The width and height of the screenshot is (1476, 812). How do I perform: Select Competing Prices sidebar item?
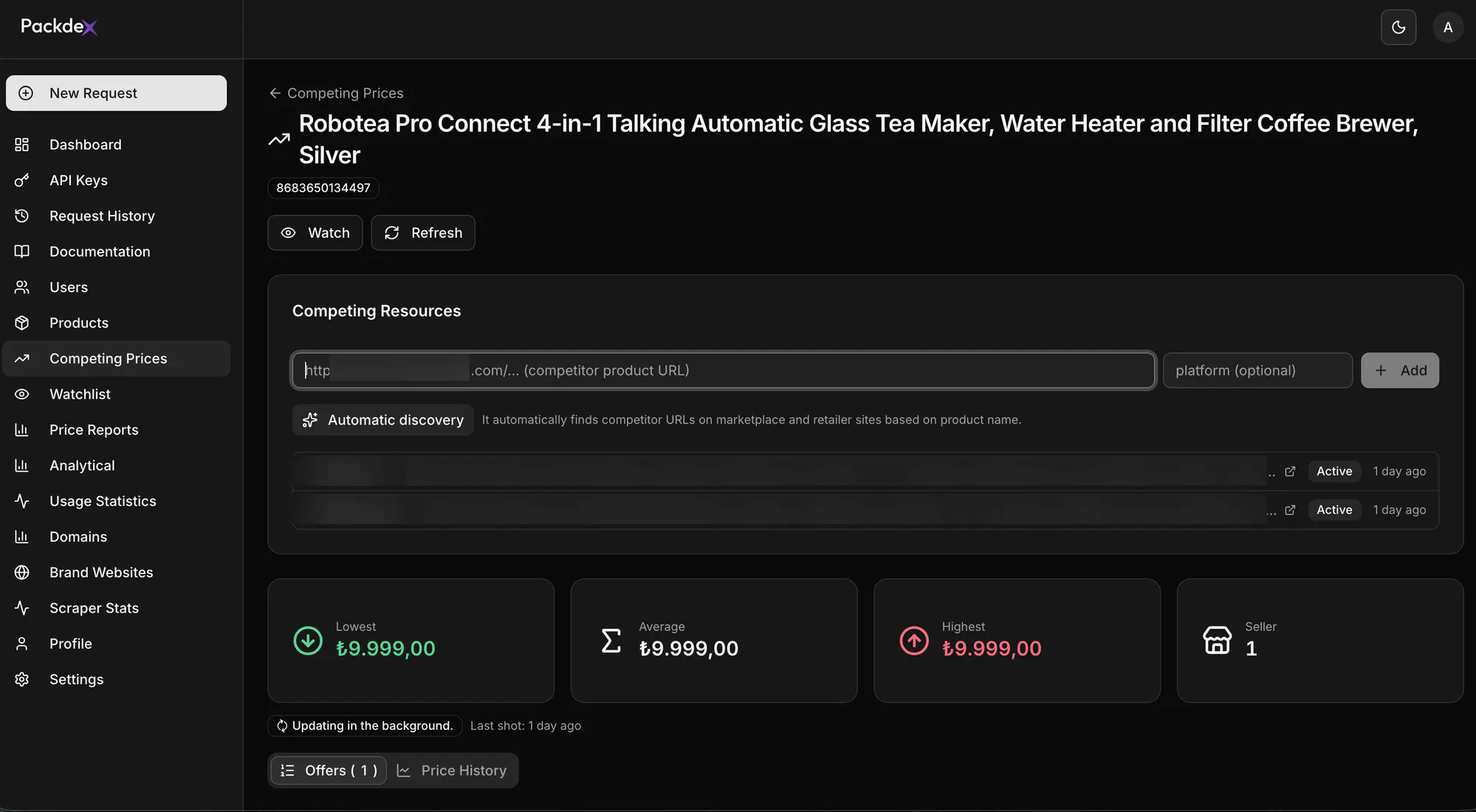point(117,359)
